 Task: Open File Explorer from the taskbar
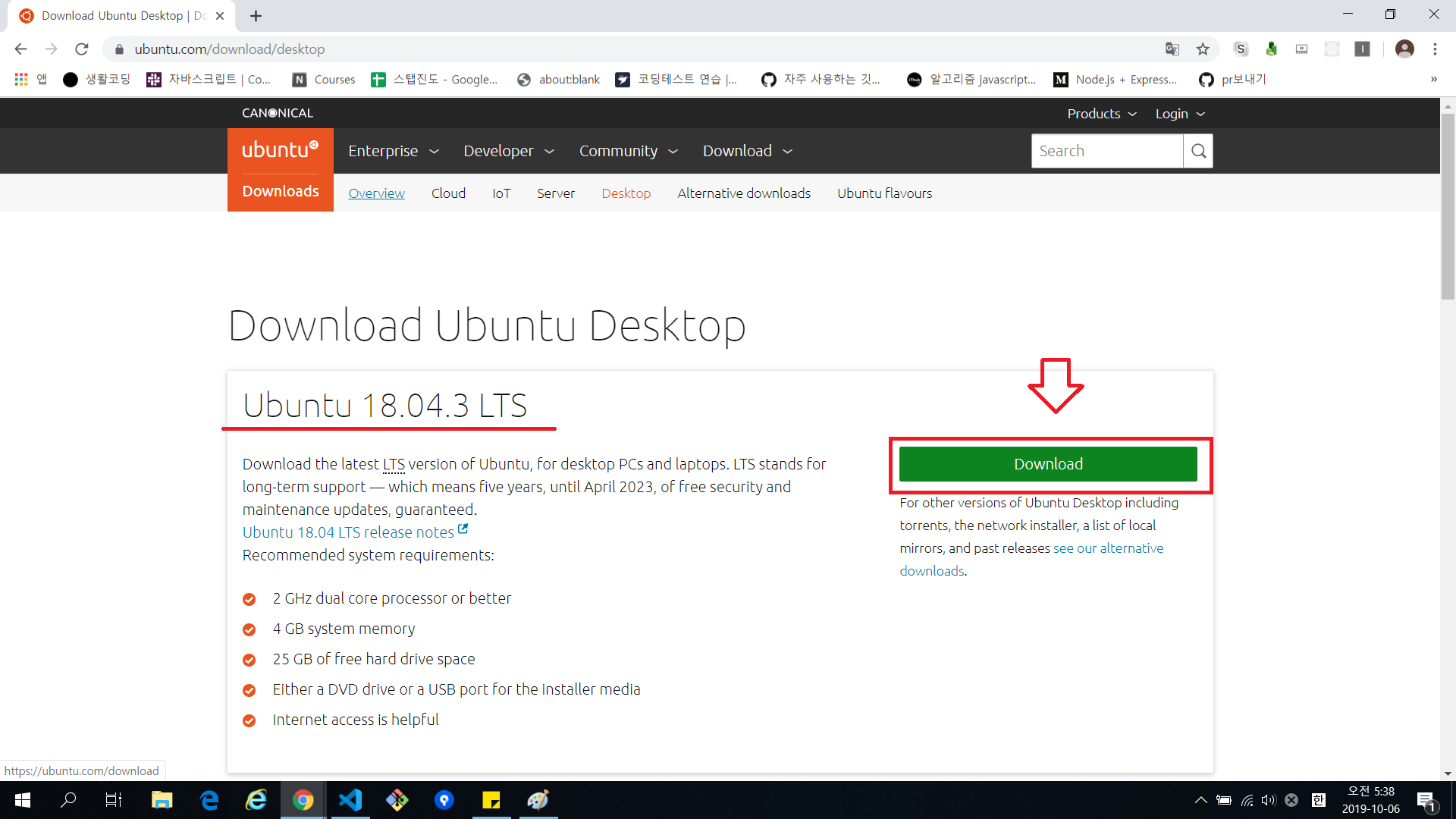[162, 800]
